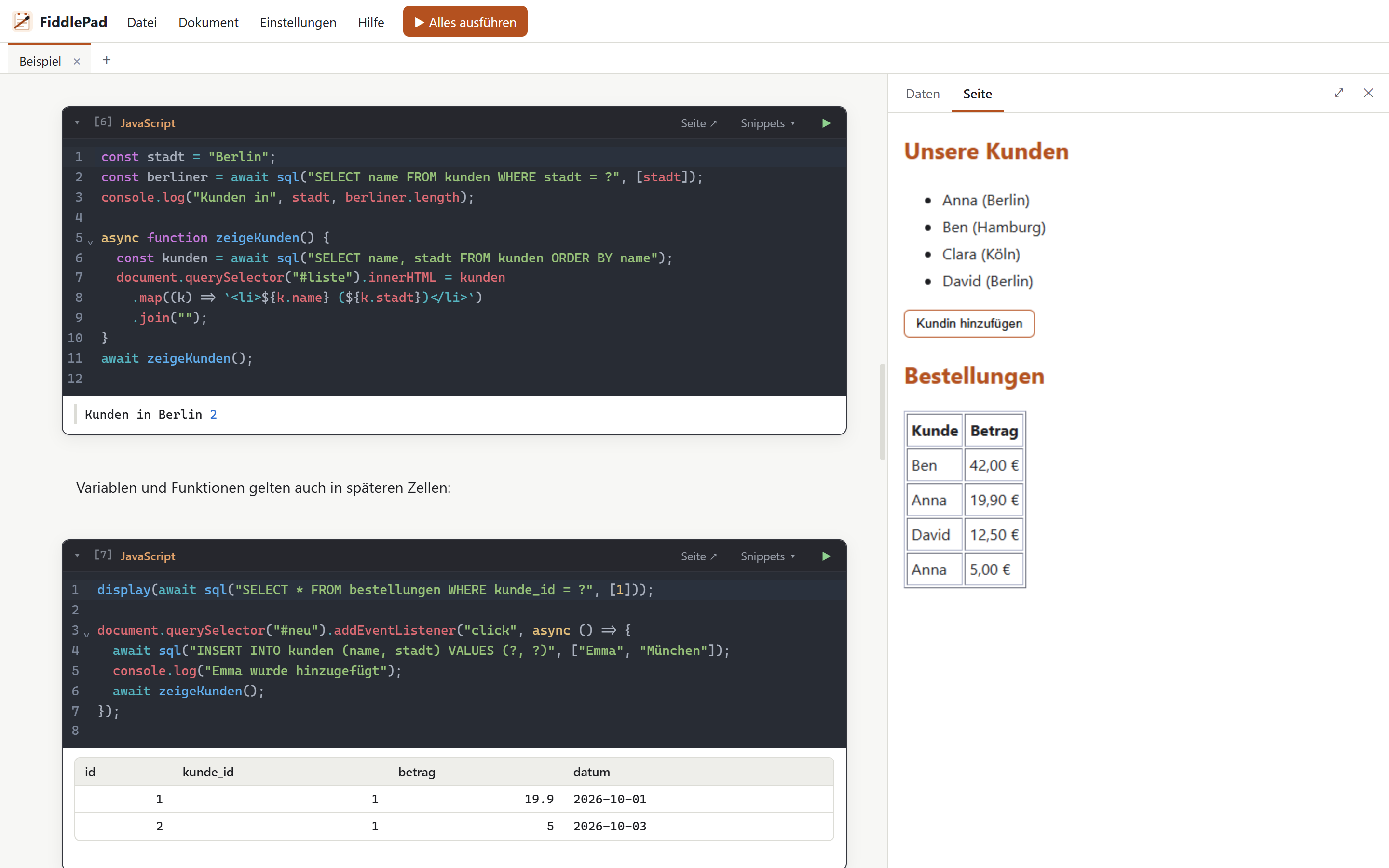Open the Hilfe menu

(371, 22)
